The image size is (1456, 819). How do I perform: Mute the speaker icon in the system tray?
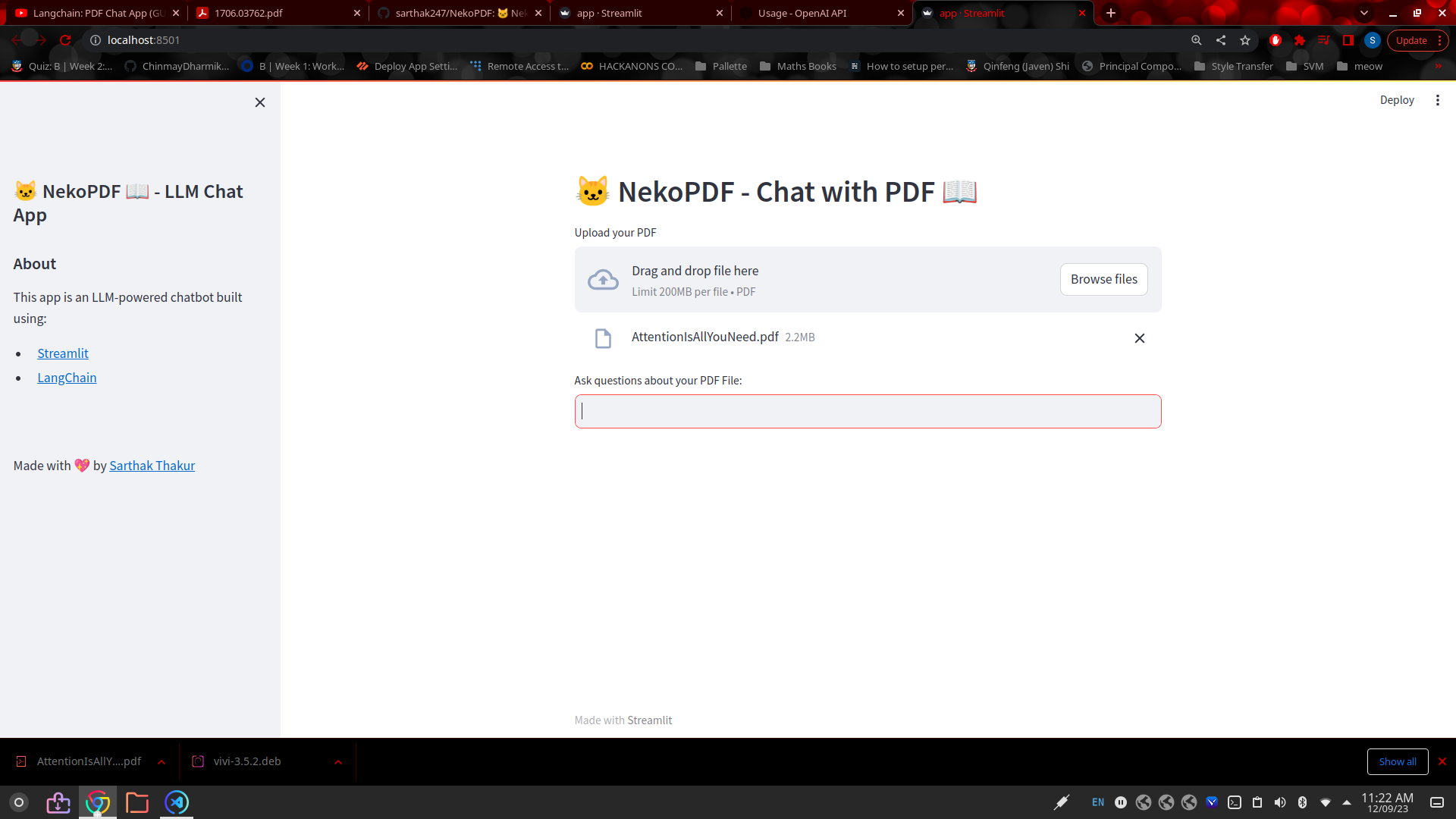coord(1281,802)
